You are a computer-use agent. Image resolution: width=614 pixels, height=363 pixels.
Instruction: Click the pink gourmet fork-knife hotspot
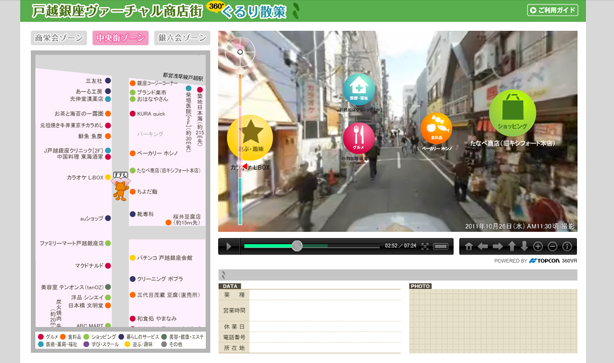pos(358,137)
